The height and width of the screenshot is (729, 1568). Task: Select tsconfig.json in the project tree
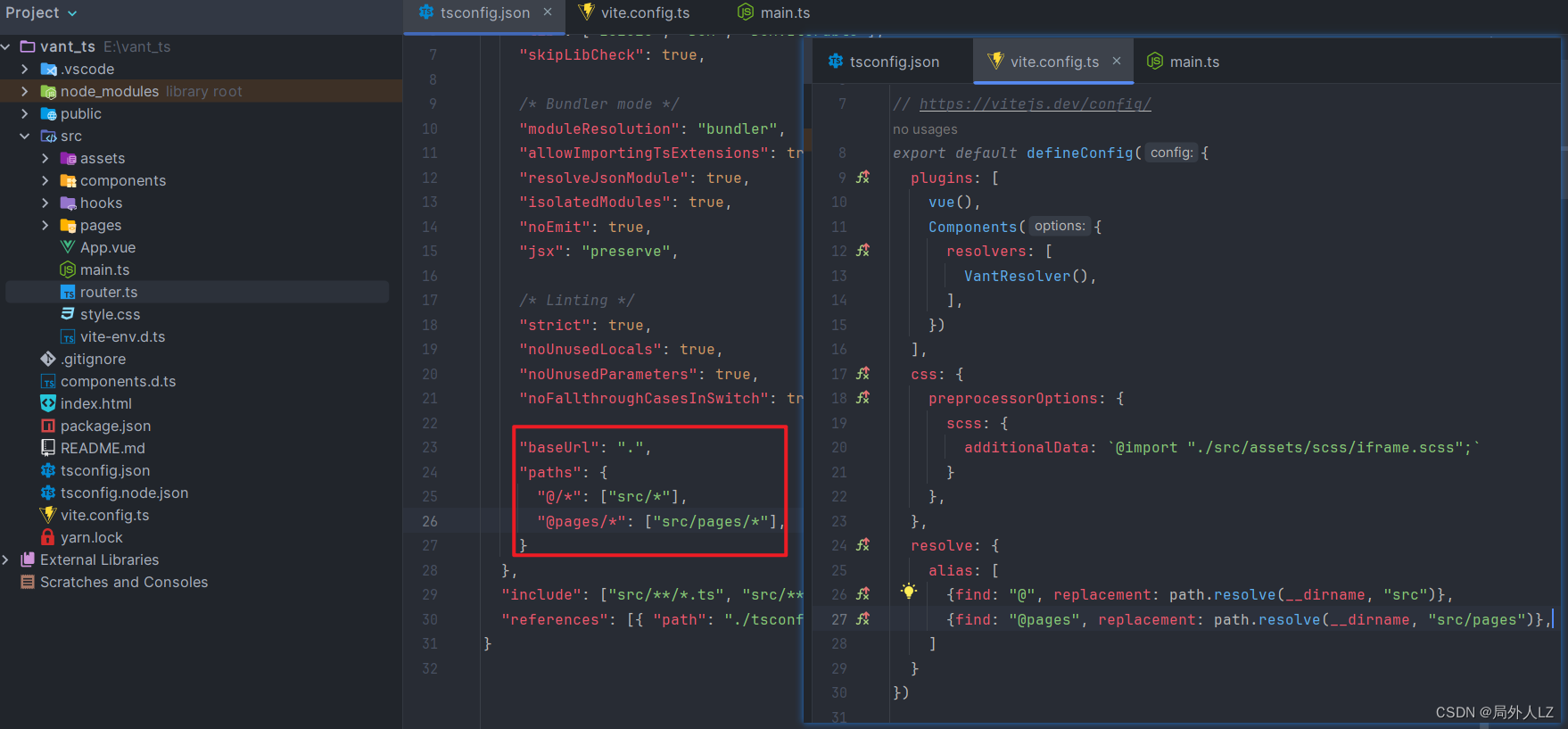(105, 470)
